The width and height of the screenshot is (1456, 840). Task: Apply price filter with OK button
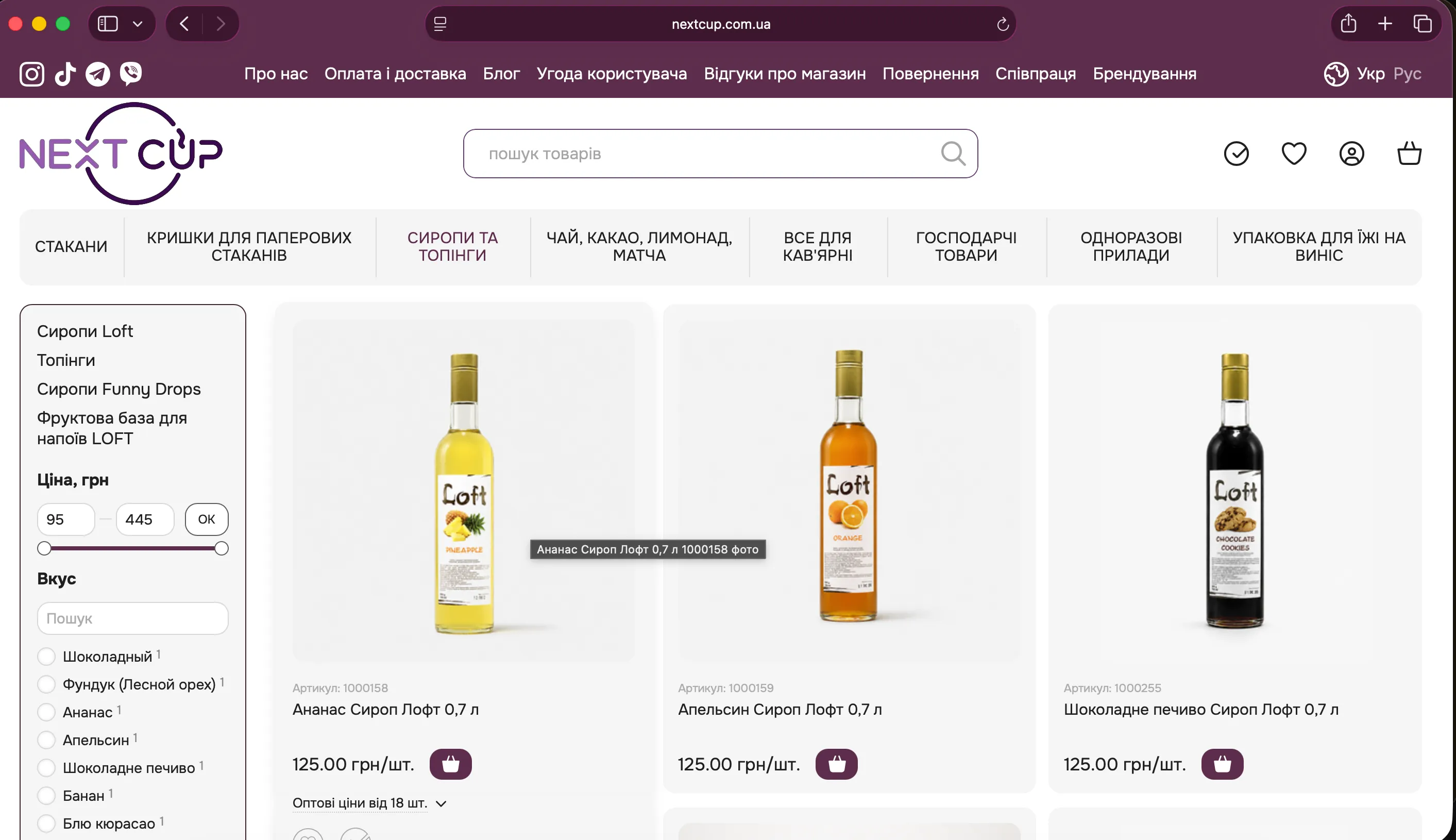[x=207, y=519]
